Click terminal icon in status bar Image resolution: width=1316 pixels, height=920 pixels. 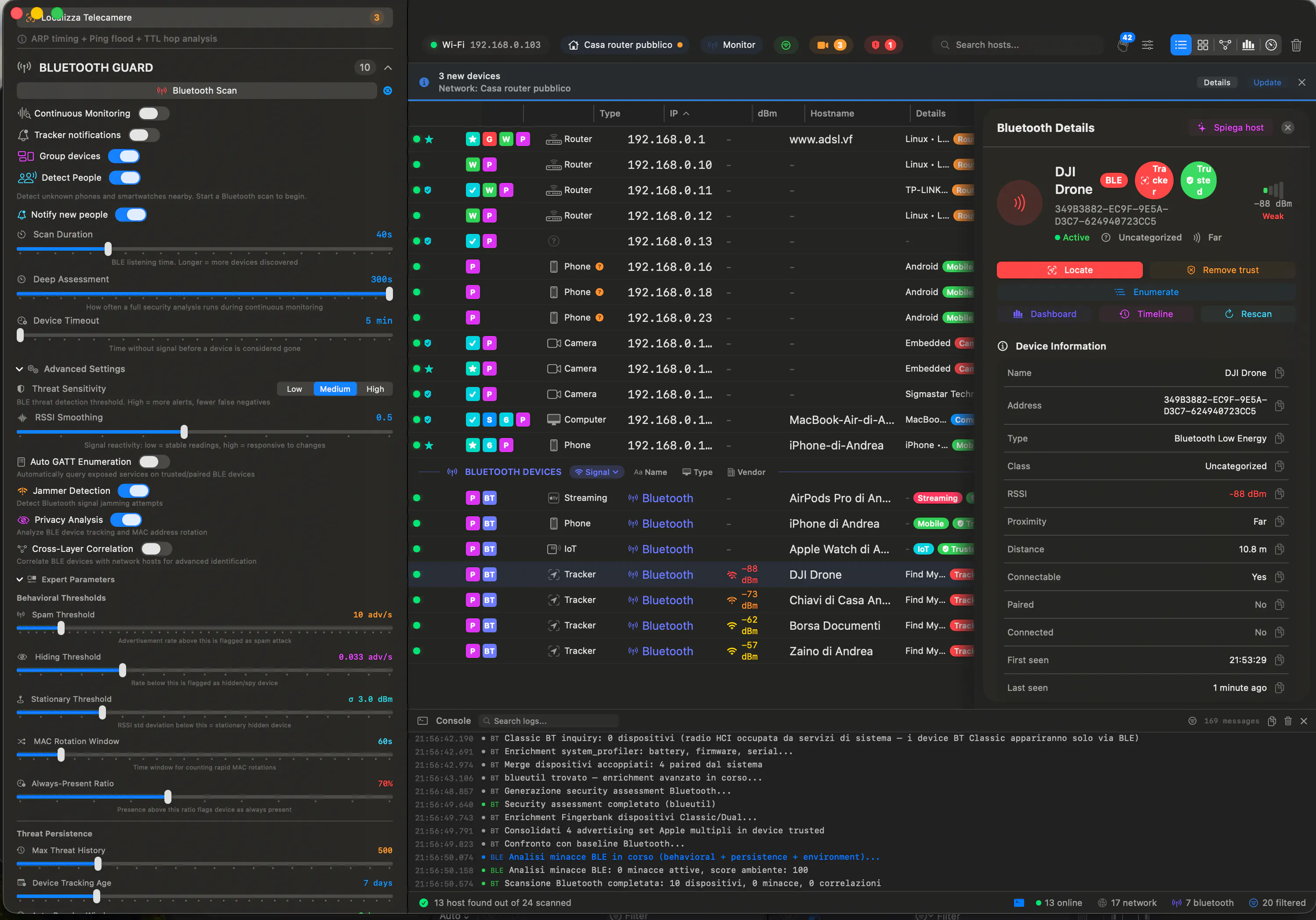point(1018,902)
